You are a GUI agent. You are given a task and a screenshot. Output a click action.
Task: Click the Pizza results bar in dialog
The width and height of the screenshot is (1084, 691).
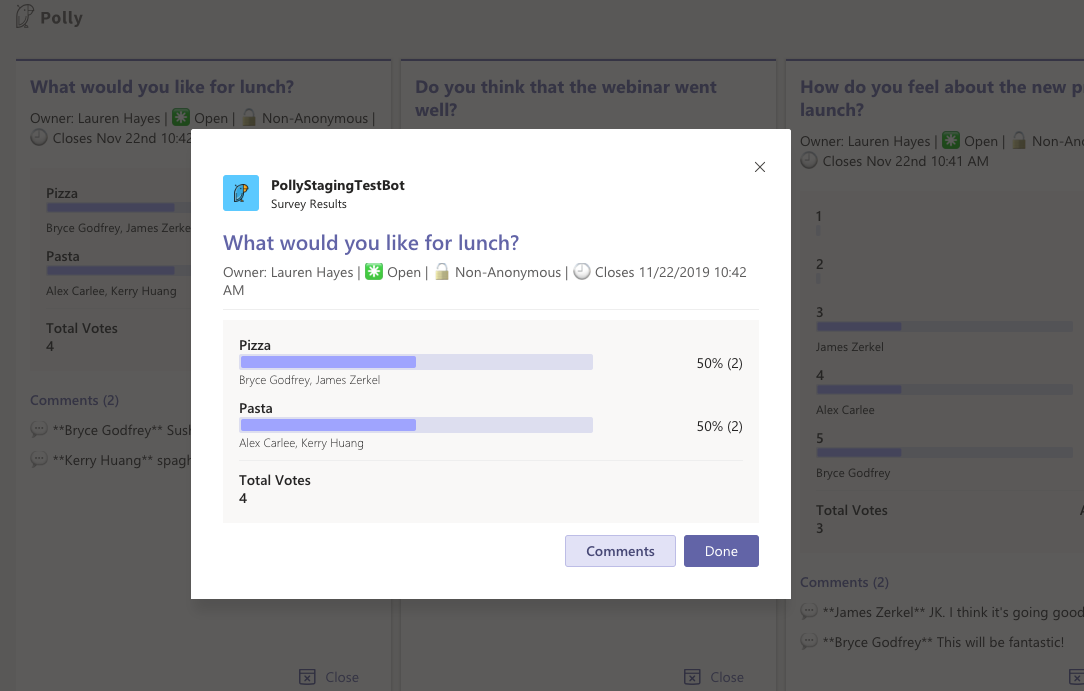(415, 362)
